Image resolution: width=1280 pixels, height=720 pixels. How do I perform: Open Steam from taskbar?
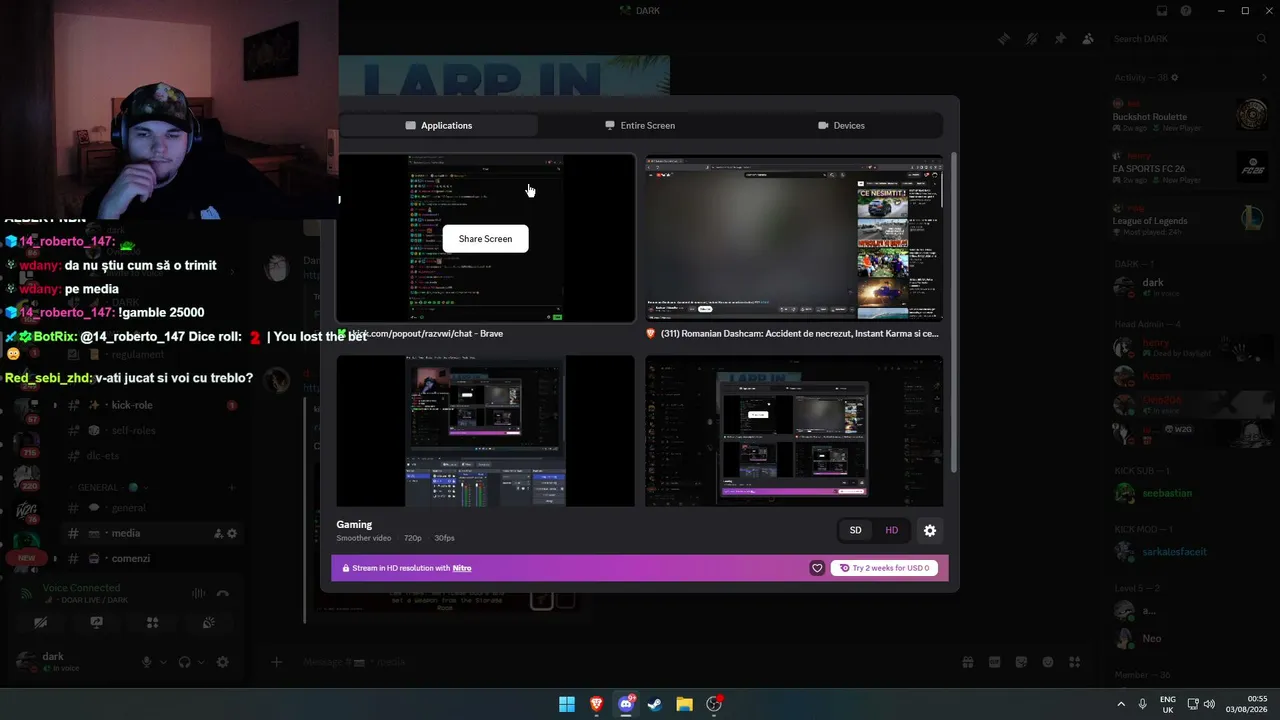655,704
